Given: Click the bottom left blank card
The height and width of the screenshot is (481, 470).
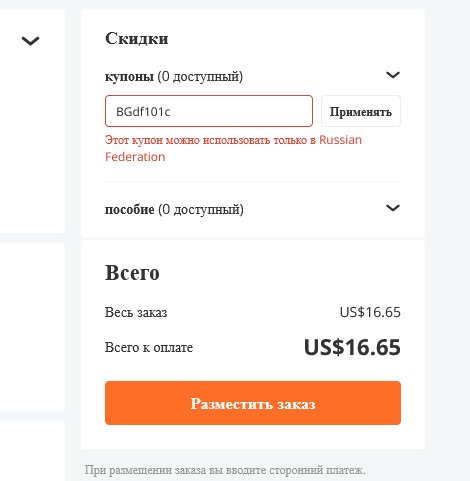Looking at the screenshot, I should [x=32, y=451].
